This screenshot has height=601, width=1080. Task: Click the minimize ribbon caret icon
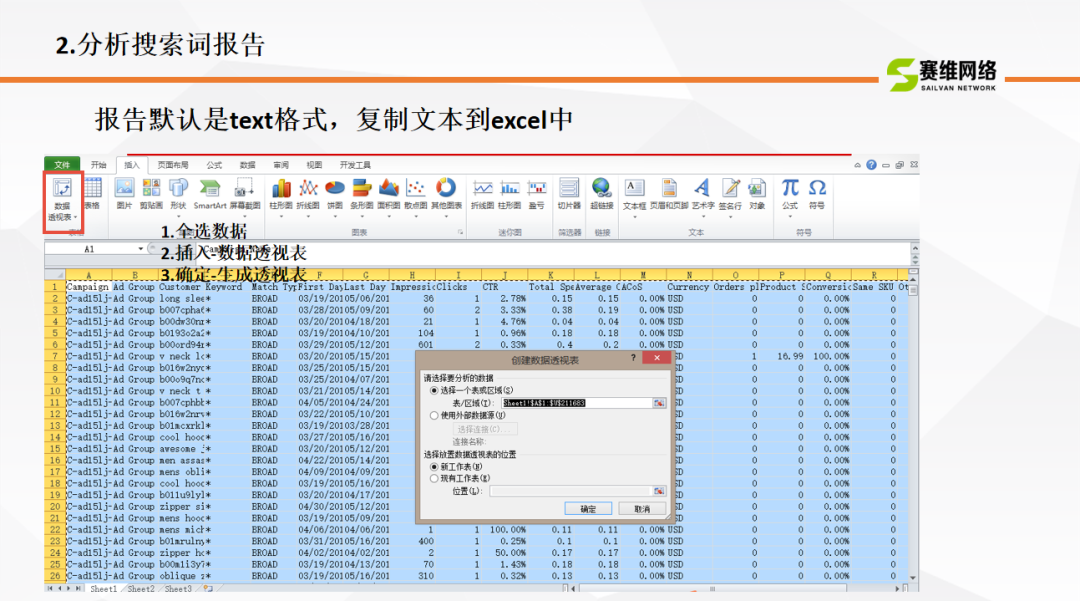tap(858, 165)
